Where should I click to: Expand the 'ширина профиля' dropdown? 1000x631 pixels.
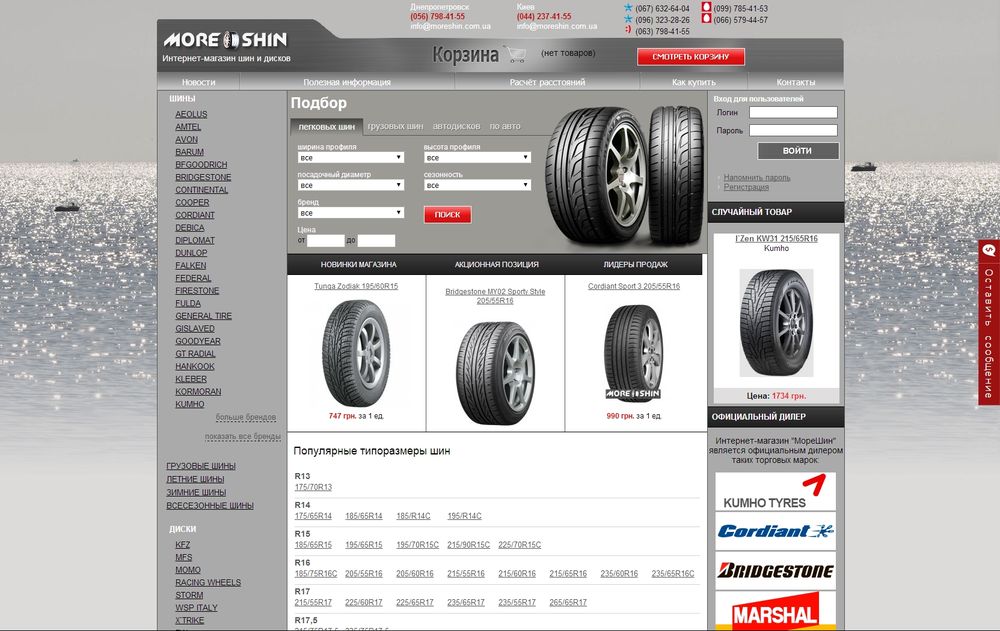tap(351, 158)
